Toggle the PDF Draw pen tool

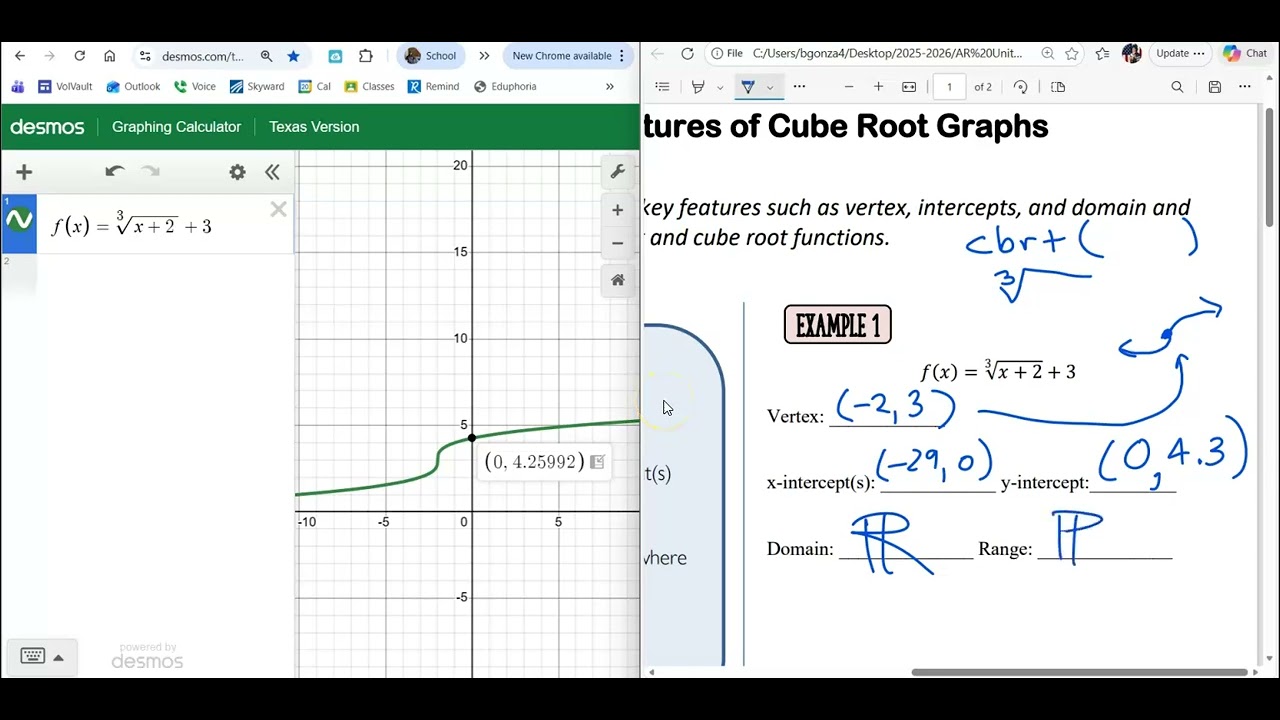click(747, 87)
